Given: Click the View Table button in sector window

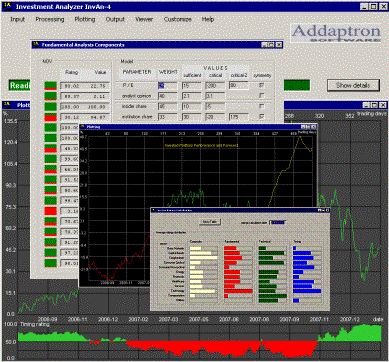Looking at the screenshot, I should [x=210, y=222].
